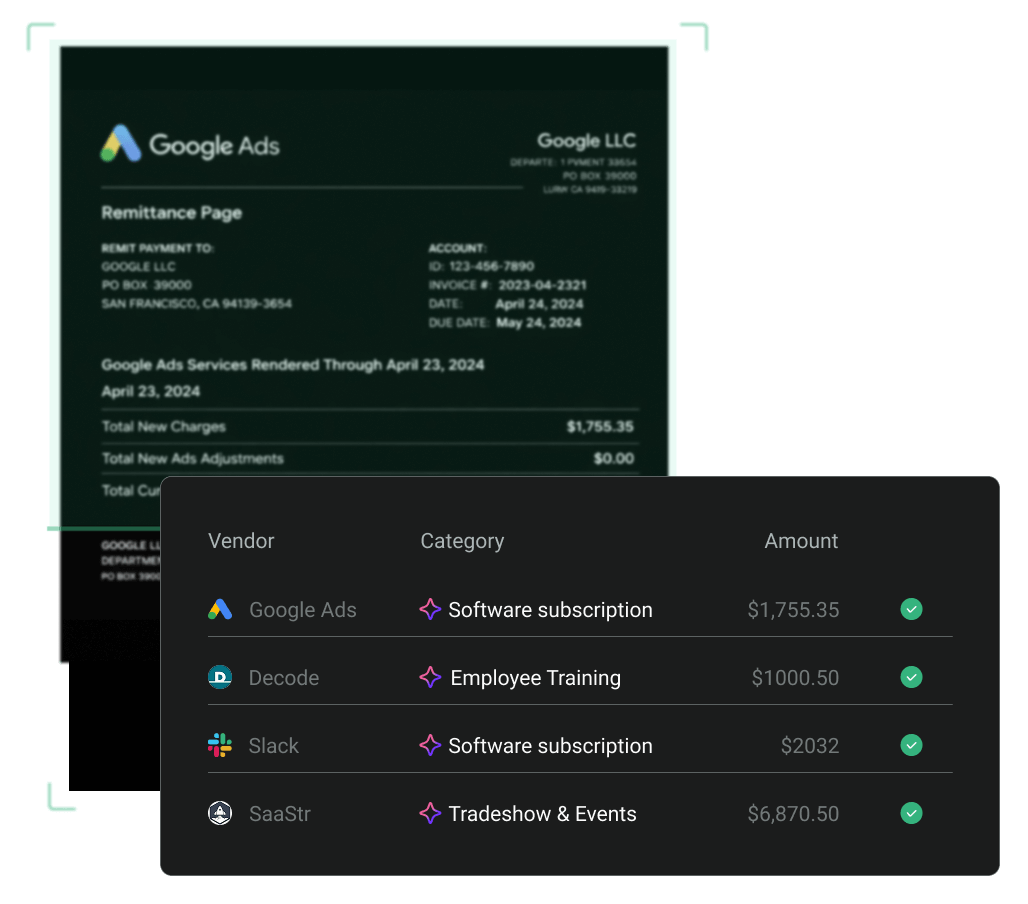Click the Google LLC header on invoice

(x=587, y=140)
